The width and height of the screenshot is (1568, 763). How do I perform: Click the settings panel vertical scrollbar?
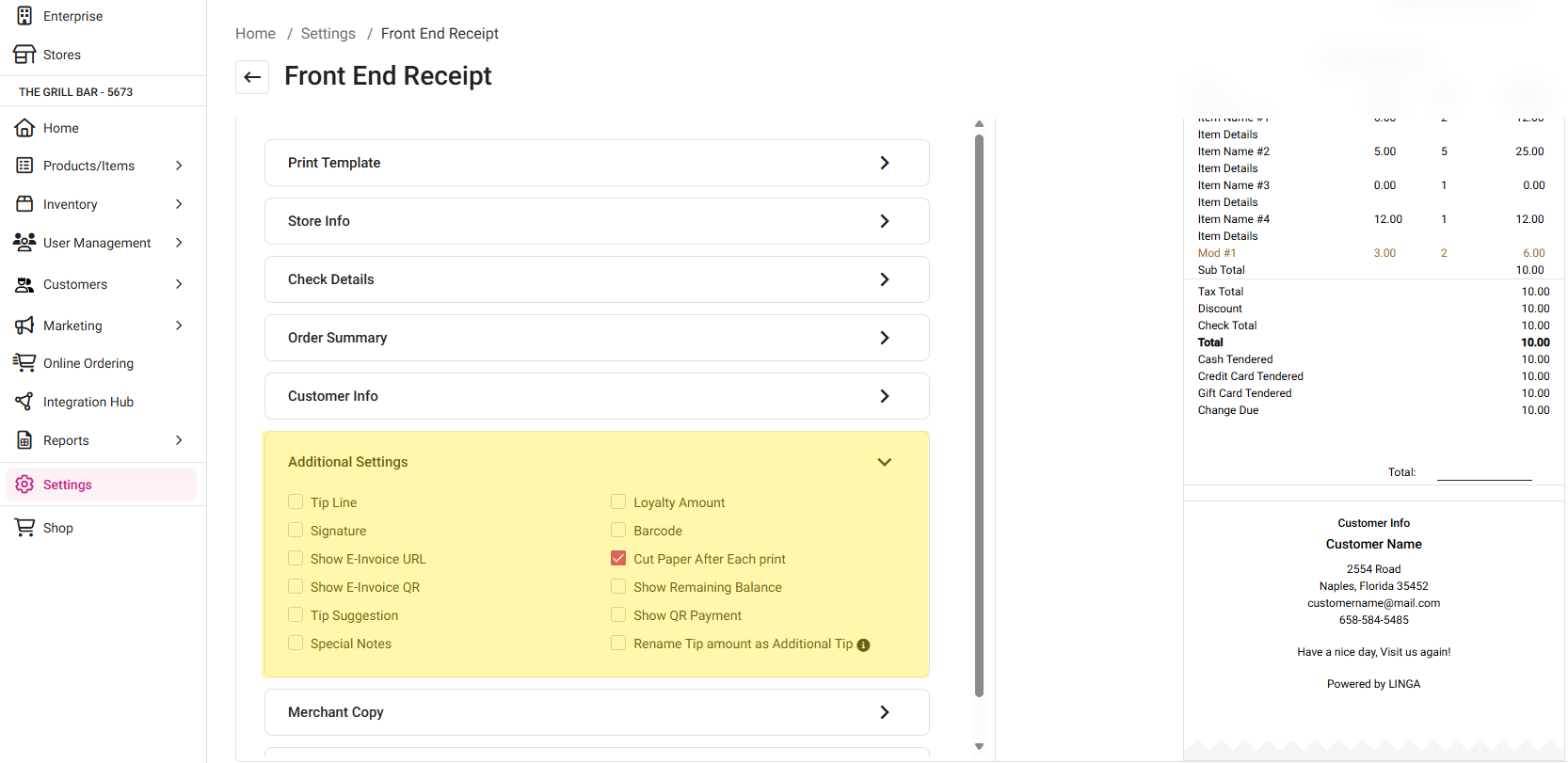(979, 414)
